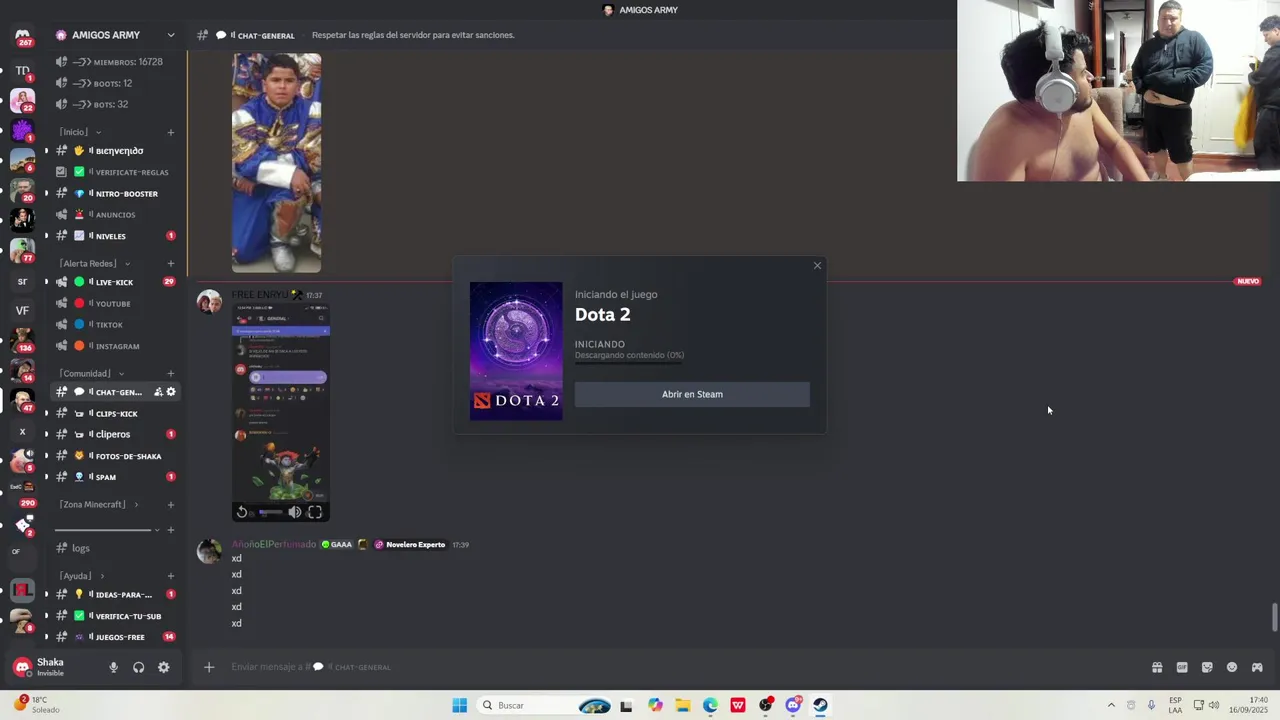Expand the Ayuda category
1280x720 pixels.
(x=81, y=576)
